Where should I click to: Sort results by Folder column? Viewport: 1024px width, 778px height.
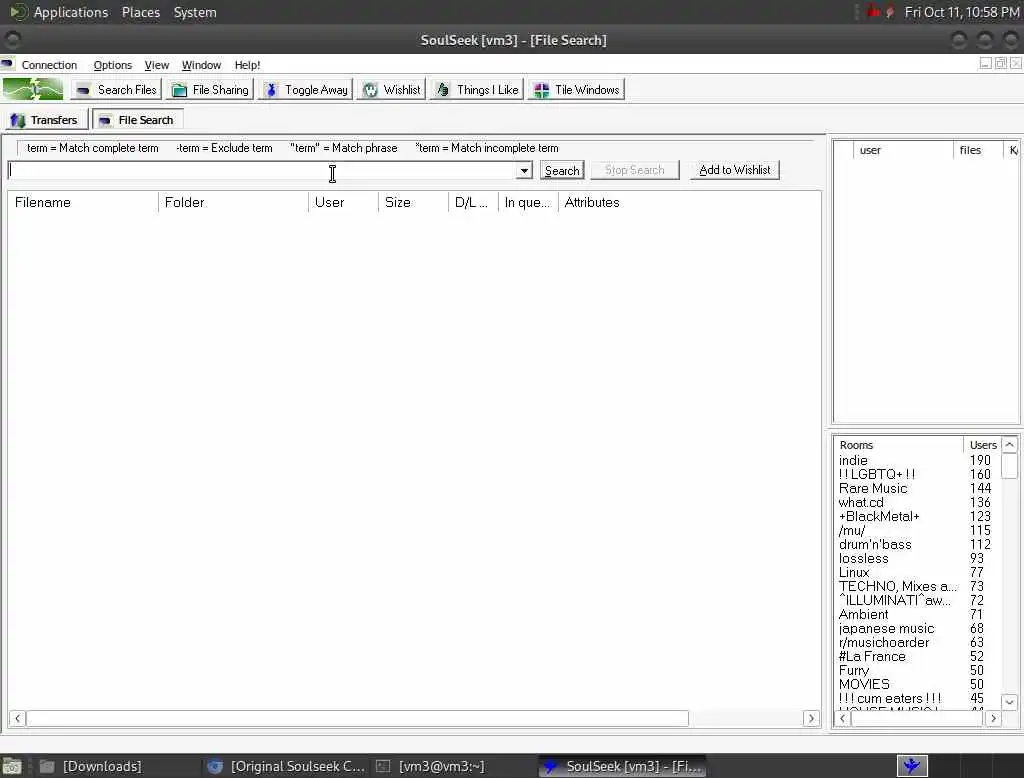[232, 203]
